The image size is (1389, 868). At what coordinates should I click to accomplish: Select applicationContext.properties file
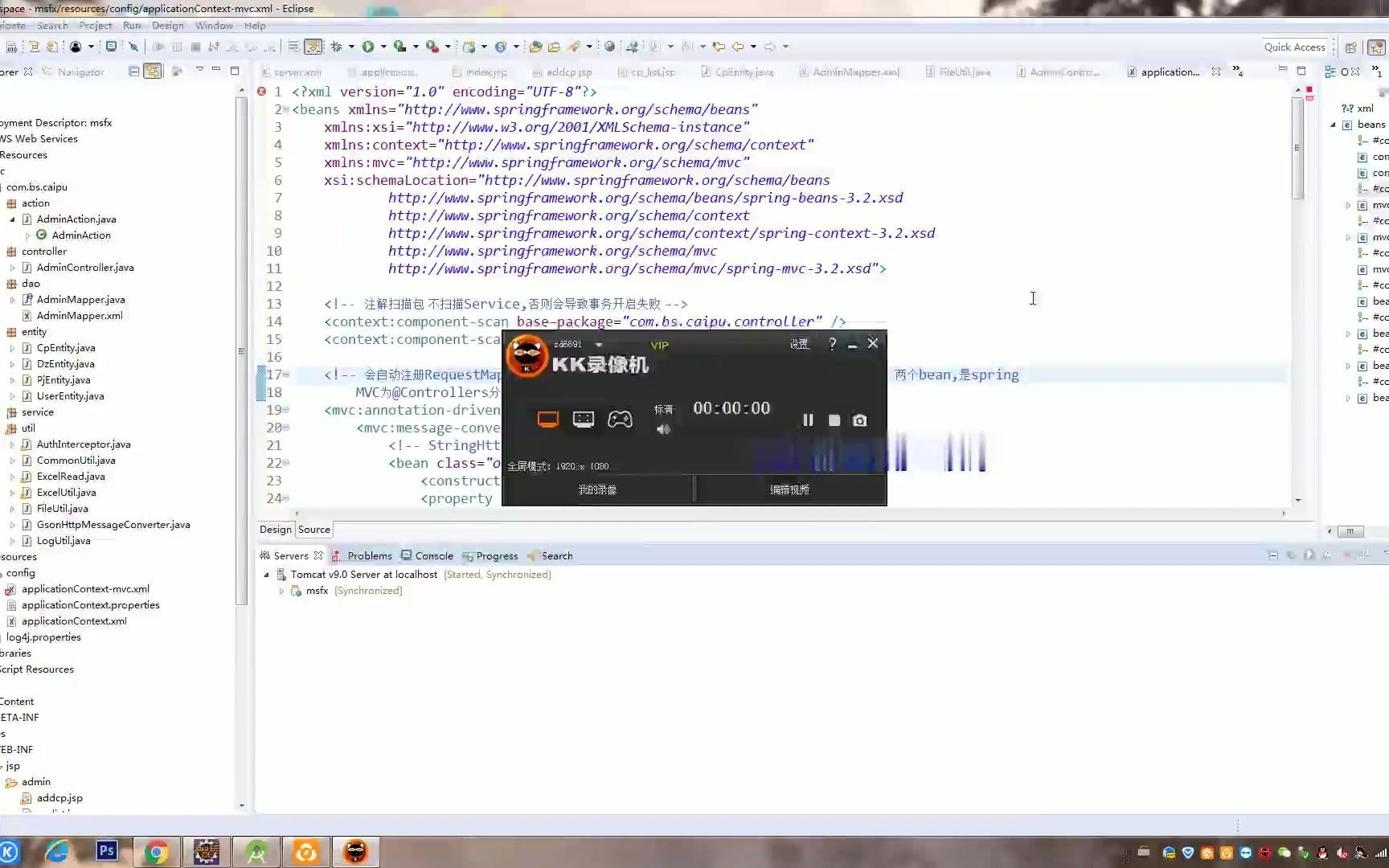[90, 605]
